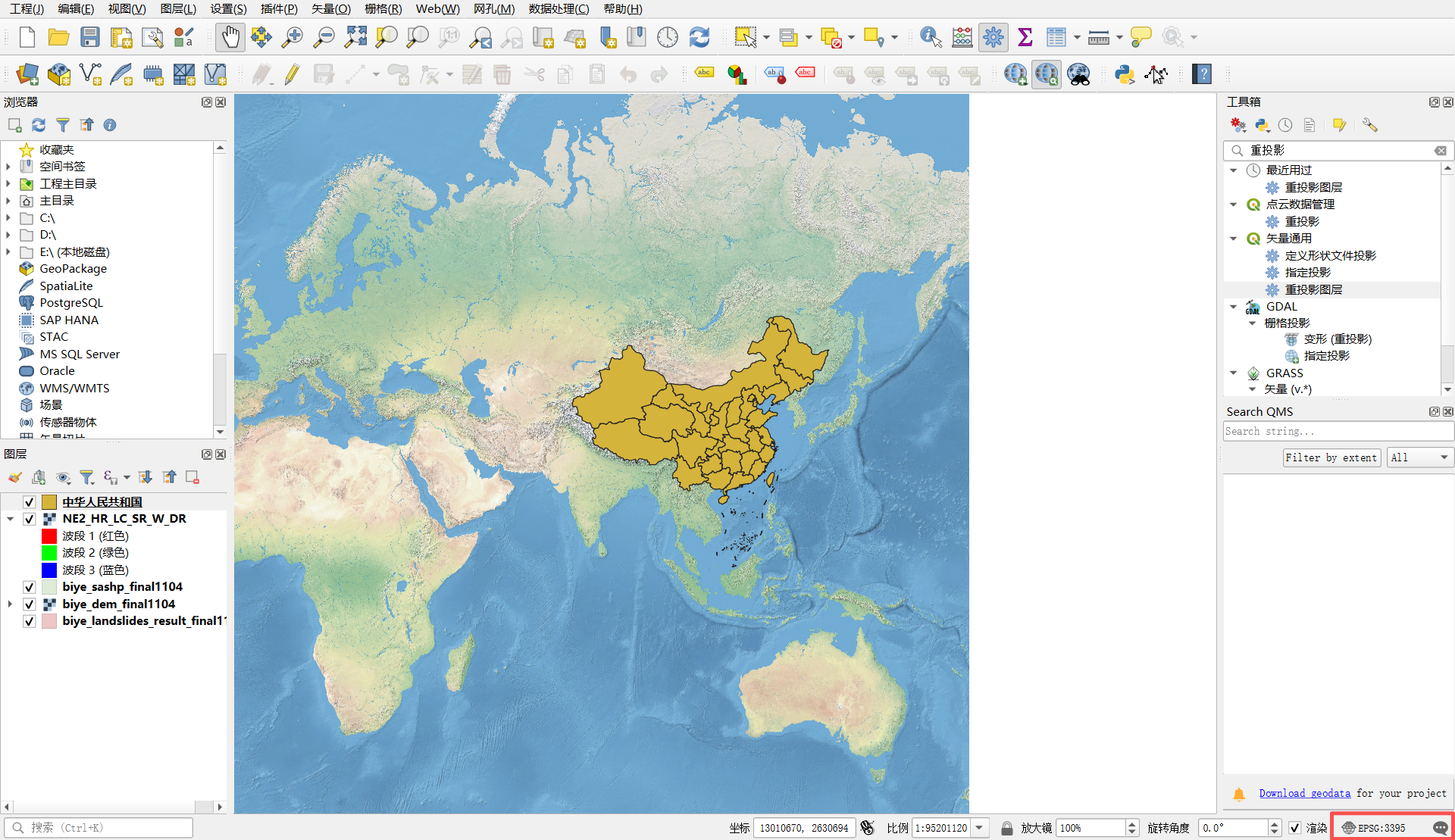
Task: Open the All filter dropdown in QMS
Action: tap(1419, 457)
